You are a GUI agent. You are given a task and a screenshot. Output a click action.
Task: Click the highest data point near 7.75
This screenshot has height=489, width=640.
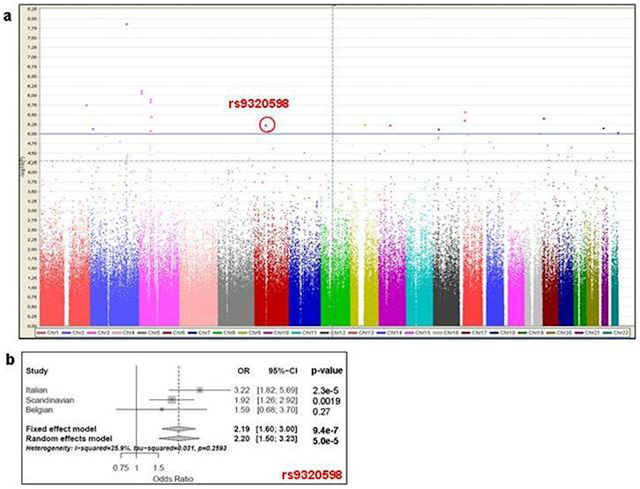tap(127, 24)
